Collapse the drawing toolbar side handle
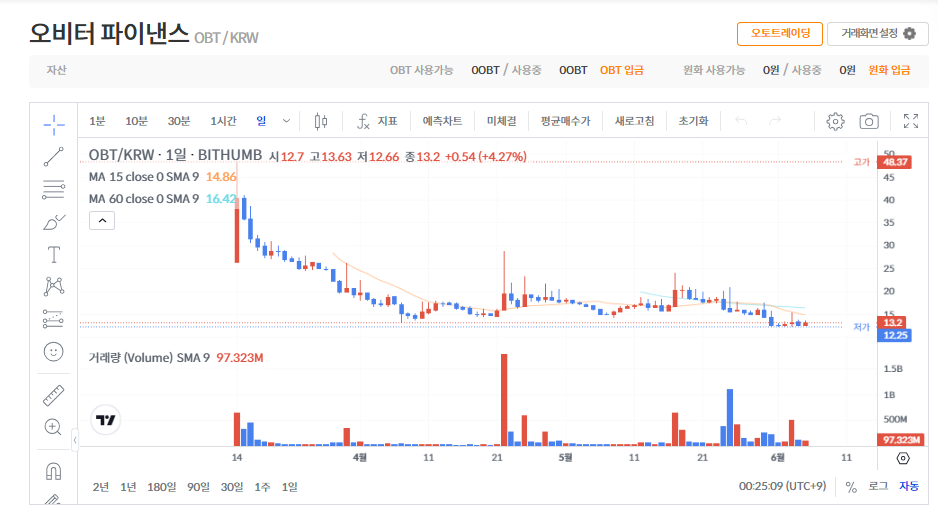Viewport: 938px width, 510px height. (75, 441)
